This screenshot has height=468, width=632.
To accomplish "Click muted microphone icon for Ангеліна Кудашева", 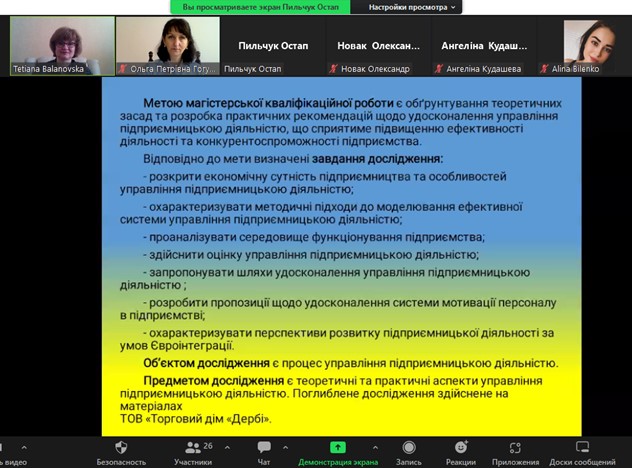I will (x=439, y=69).
